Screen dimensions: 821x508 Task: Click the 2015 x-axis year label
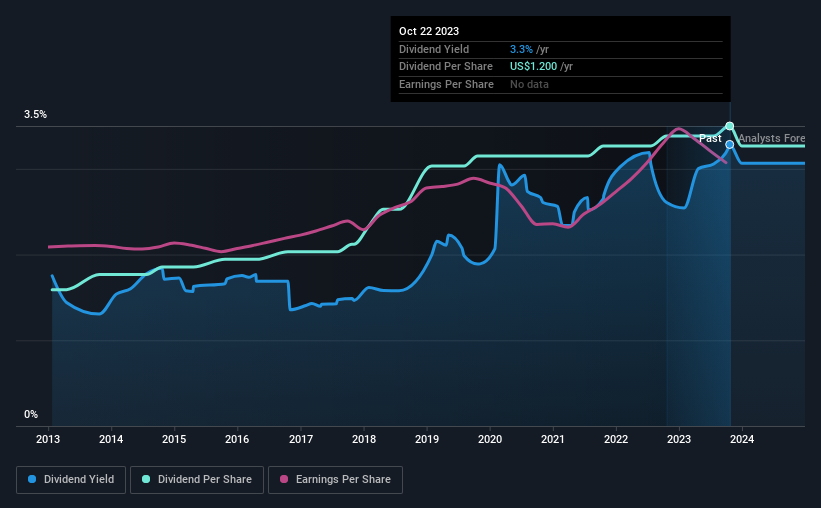pos(174,439)
